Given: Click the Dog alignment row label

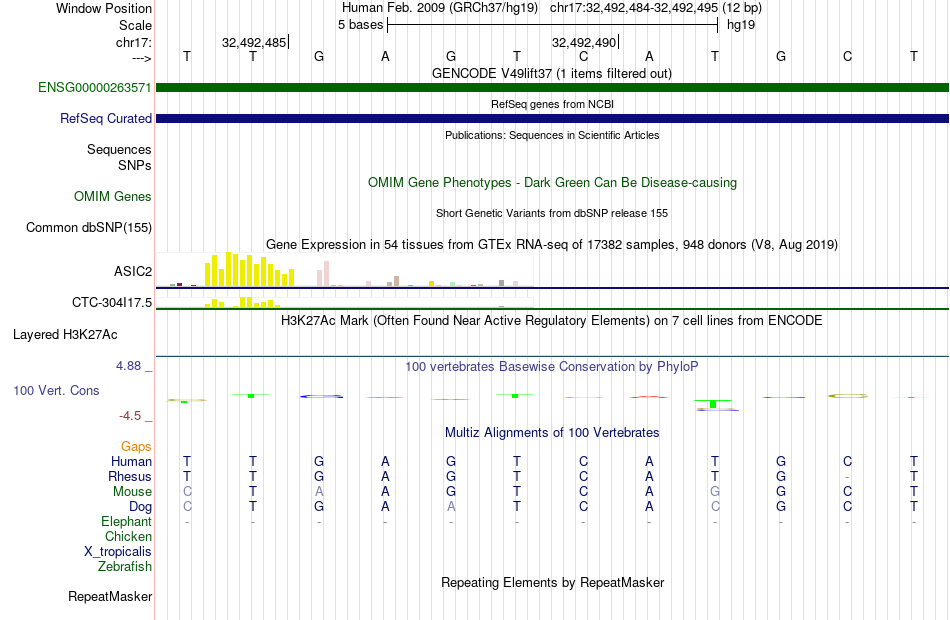Looking at the screenshot, I should click(x=140, y=507).
